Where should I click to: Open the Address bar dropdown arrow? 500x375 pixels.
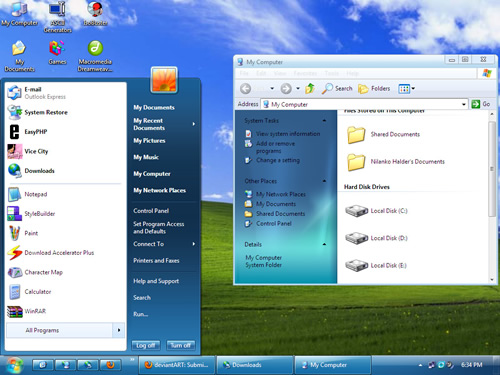coord(464,104)
